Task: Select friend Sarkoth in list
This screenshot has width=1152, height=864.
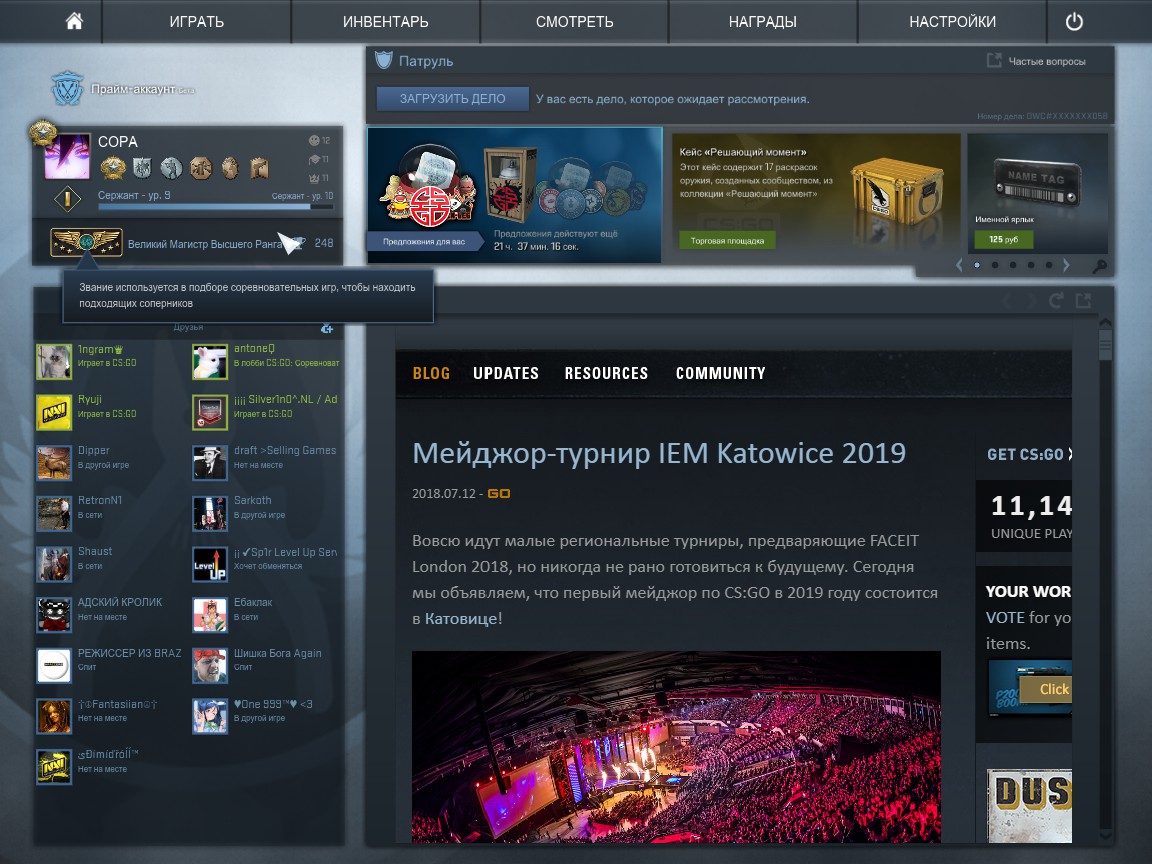Action: coord(266,514)
